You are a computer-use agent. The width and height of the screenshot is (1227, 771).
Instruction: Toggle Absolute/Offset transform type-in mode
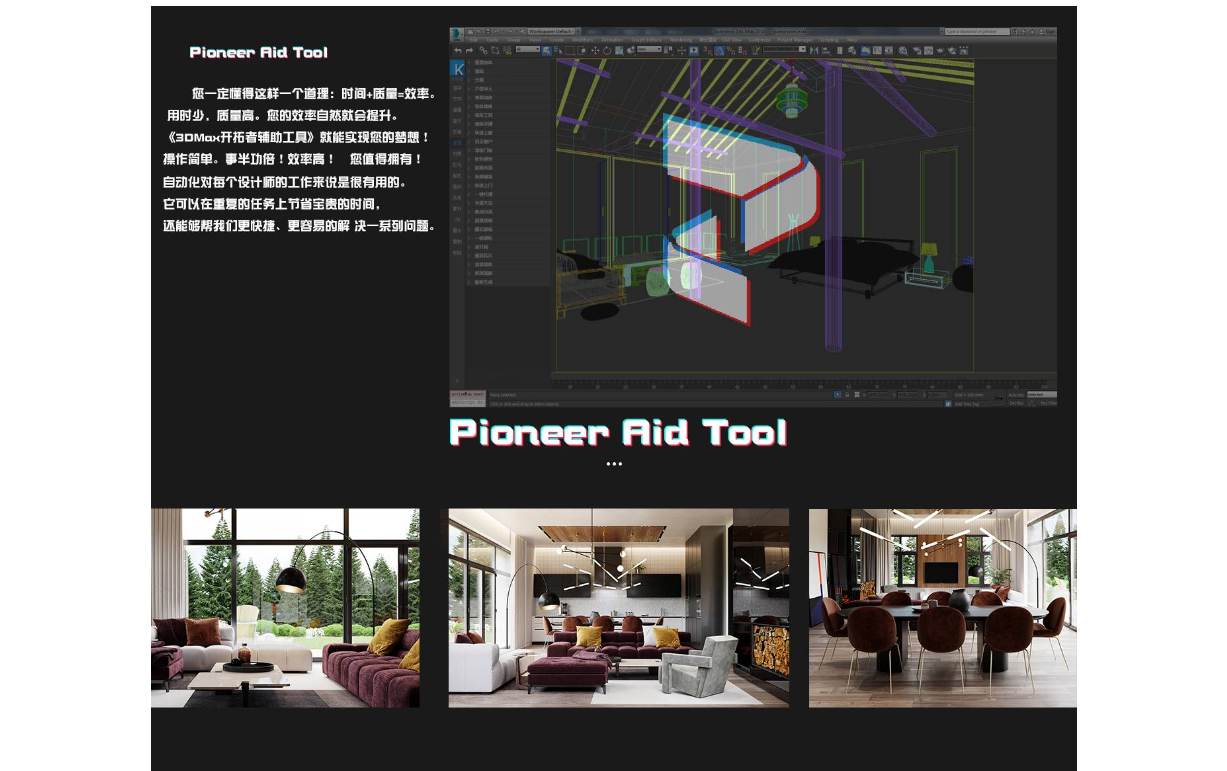857,395
